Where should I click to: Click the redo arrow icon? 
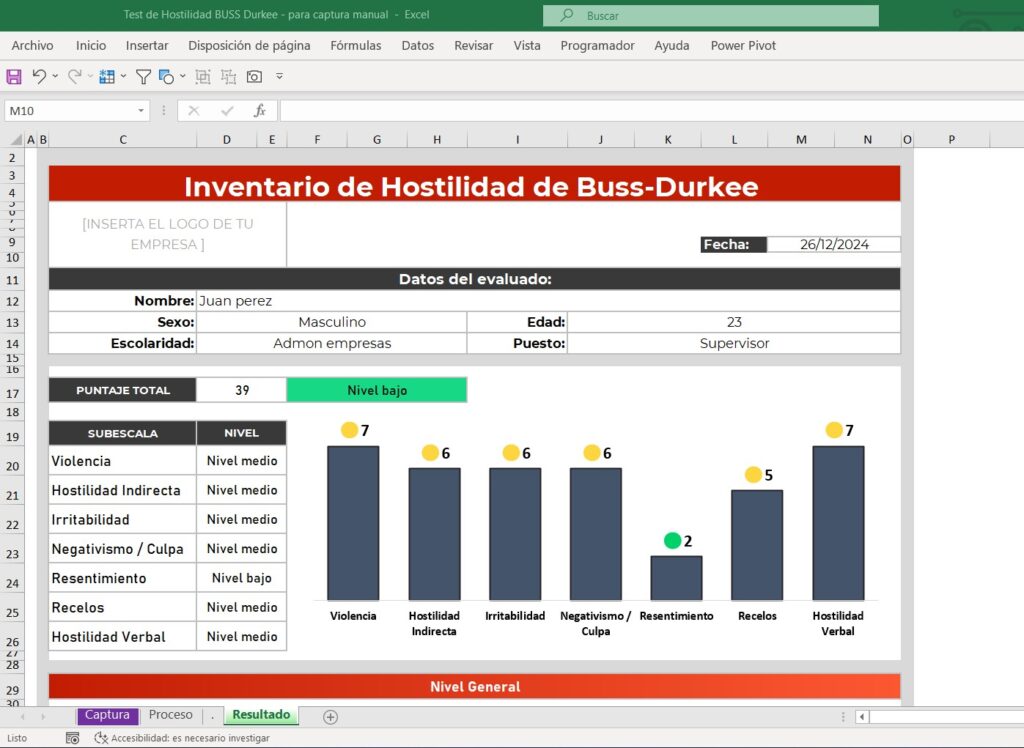[x=74, y=76]
